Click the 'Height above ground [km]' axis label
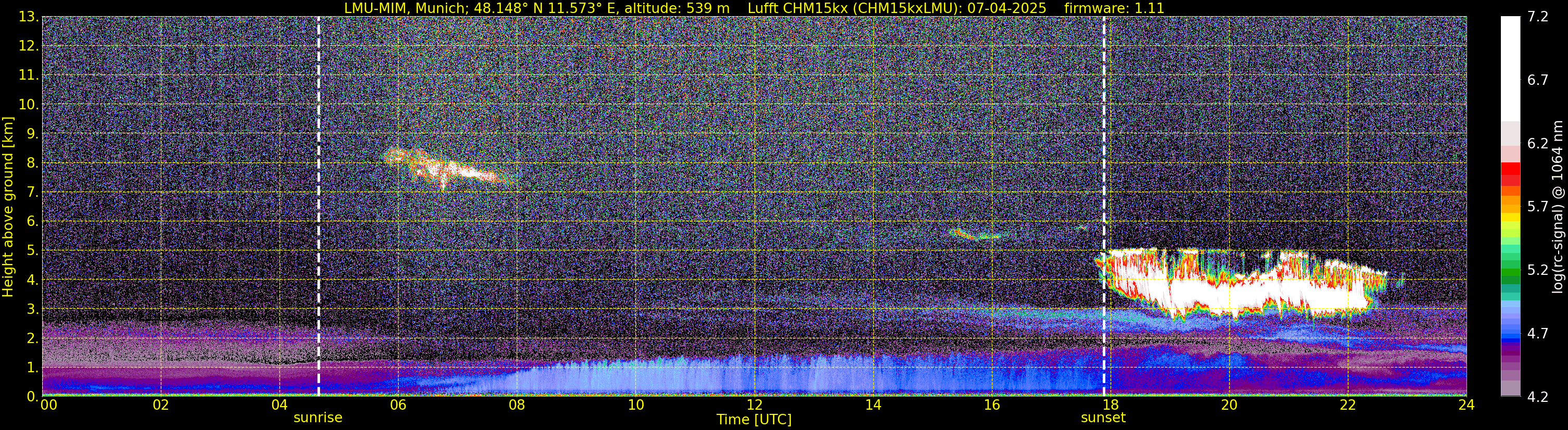Image resolution: width=1568 pixels, height=430 pixels. (x=8, y=207)
